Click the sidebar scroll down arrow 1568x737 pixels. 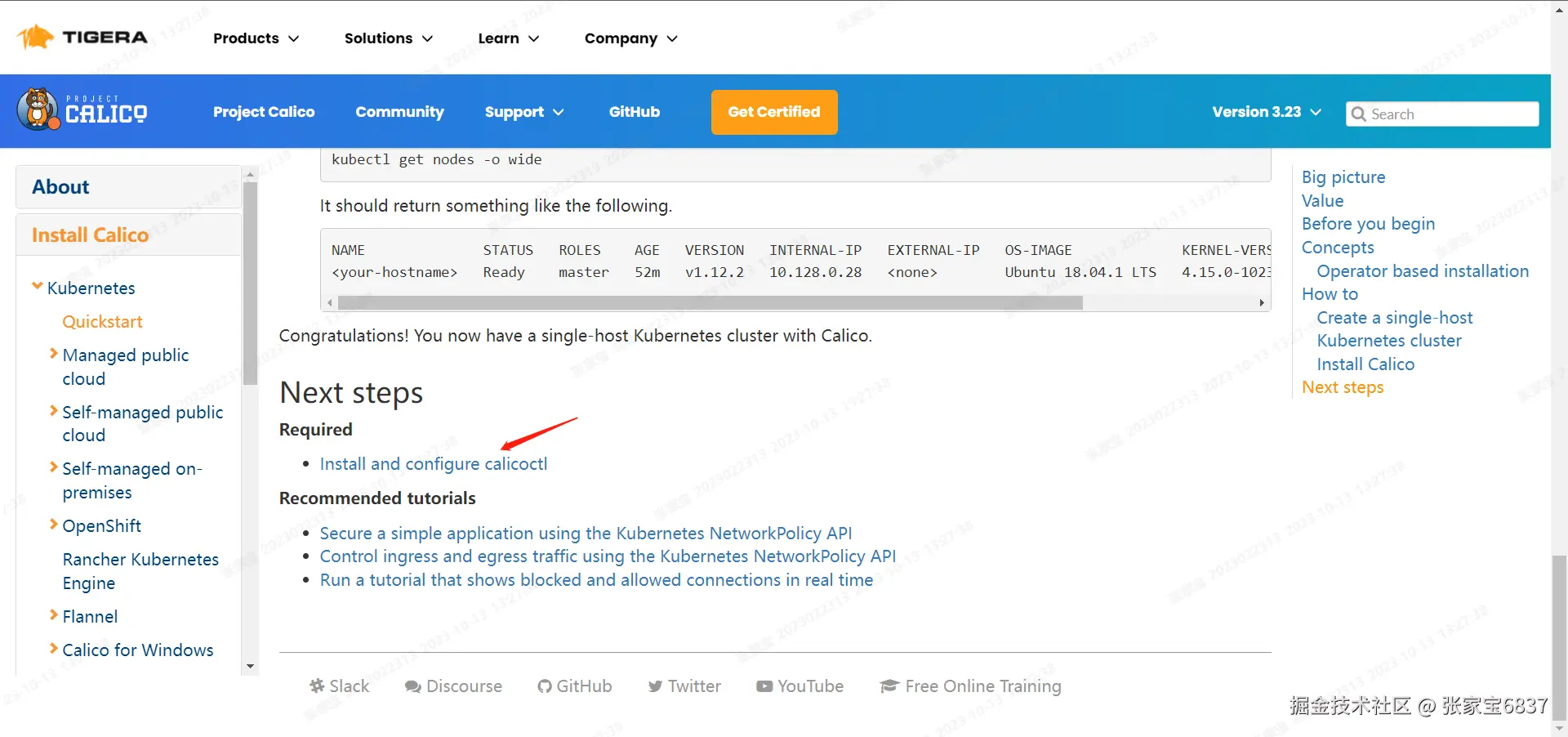click(251, 667)
